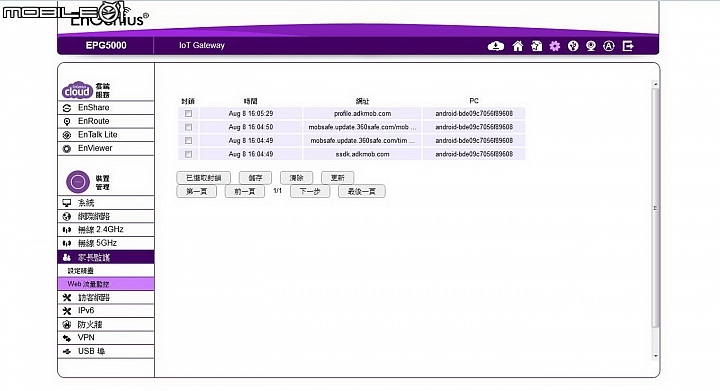Expand the 防火牆 menu section
The height and width of the screenshot is (391, 720).
click(106, 324)
